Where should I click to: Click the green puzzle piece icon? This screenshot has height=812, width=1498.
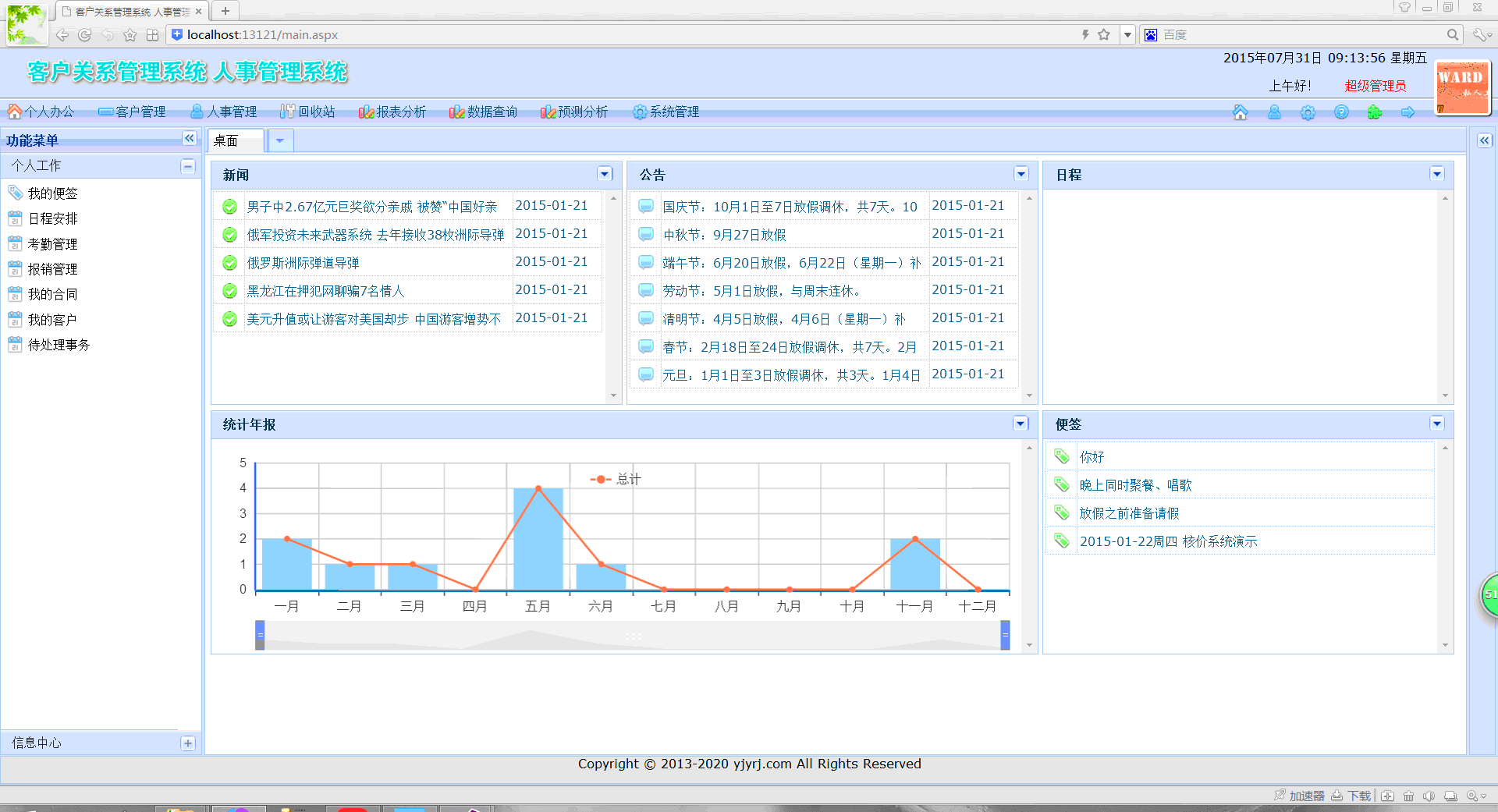(1375, 112)
